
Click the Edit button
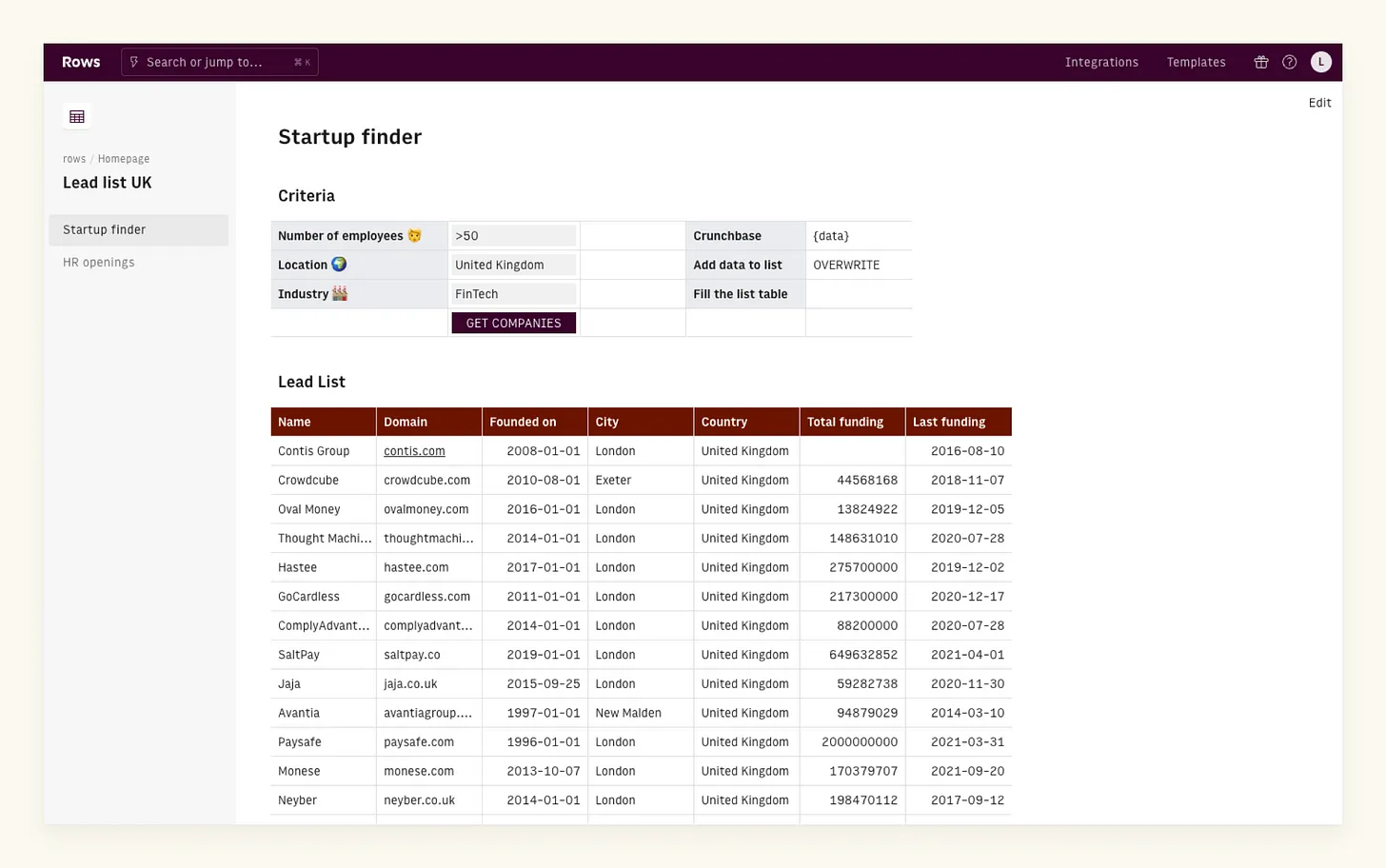(1319, 103)
